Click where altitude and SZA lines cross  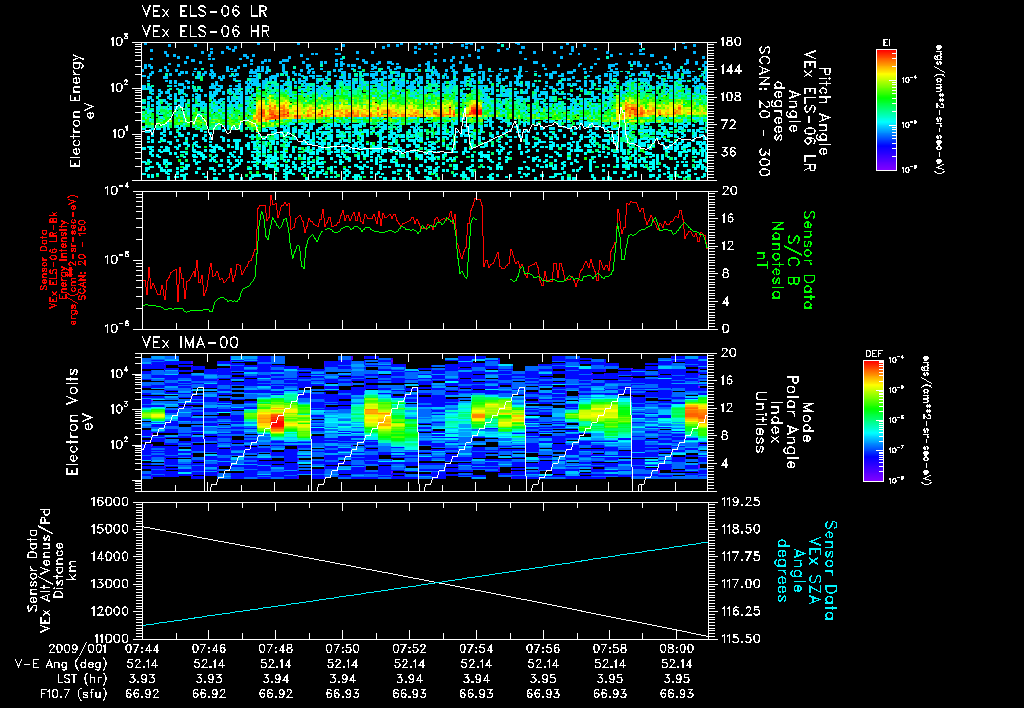tap(442, 582)
